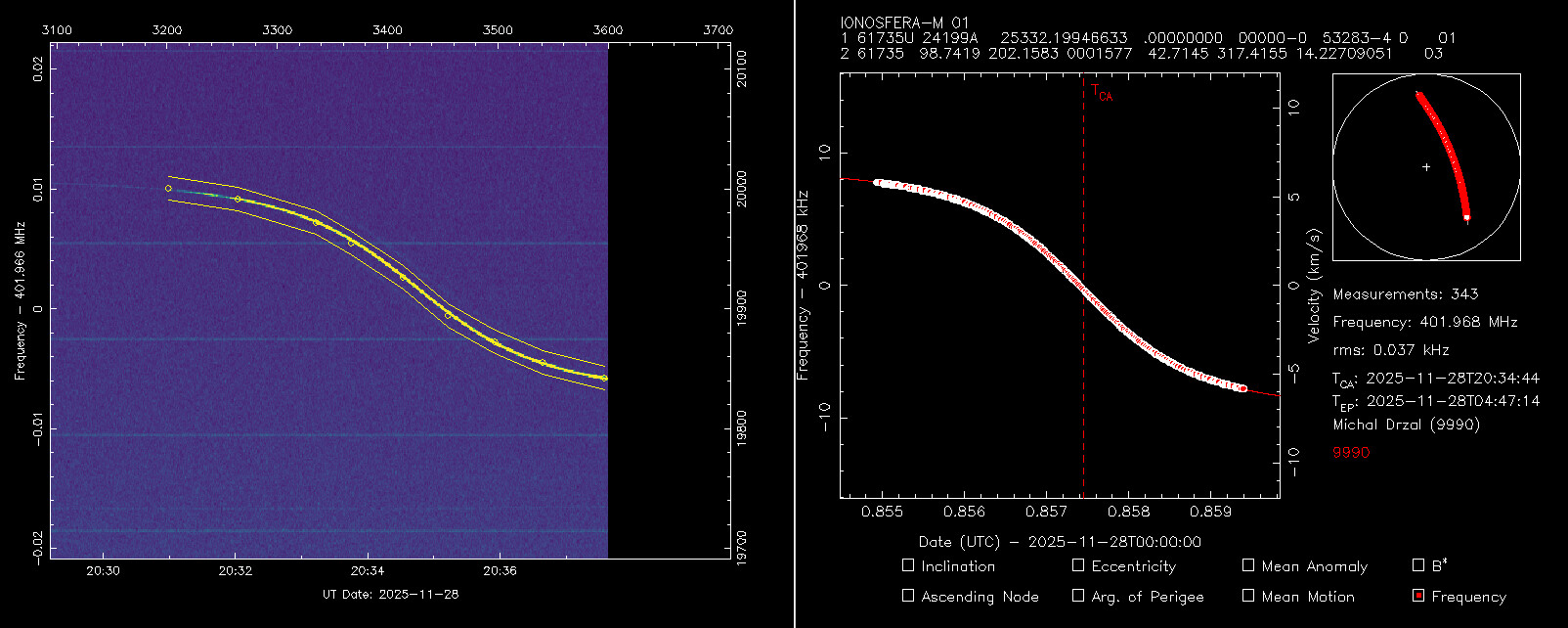This screenshot has width=1568, height=628.
Task: Enable the Inclination fit checkbox
Action: click(908, 565)
